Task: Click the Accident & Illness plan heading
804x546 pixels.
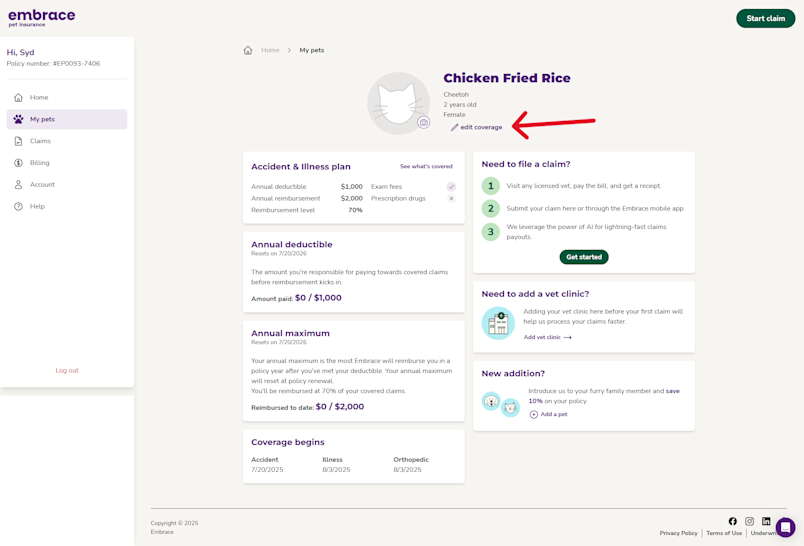Action: tap(301, 167)
